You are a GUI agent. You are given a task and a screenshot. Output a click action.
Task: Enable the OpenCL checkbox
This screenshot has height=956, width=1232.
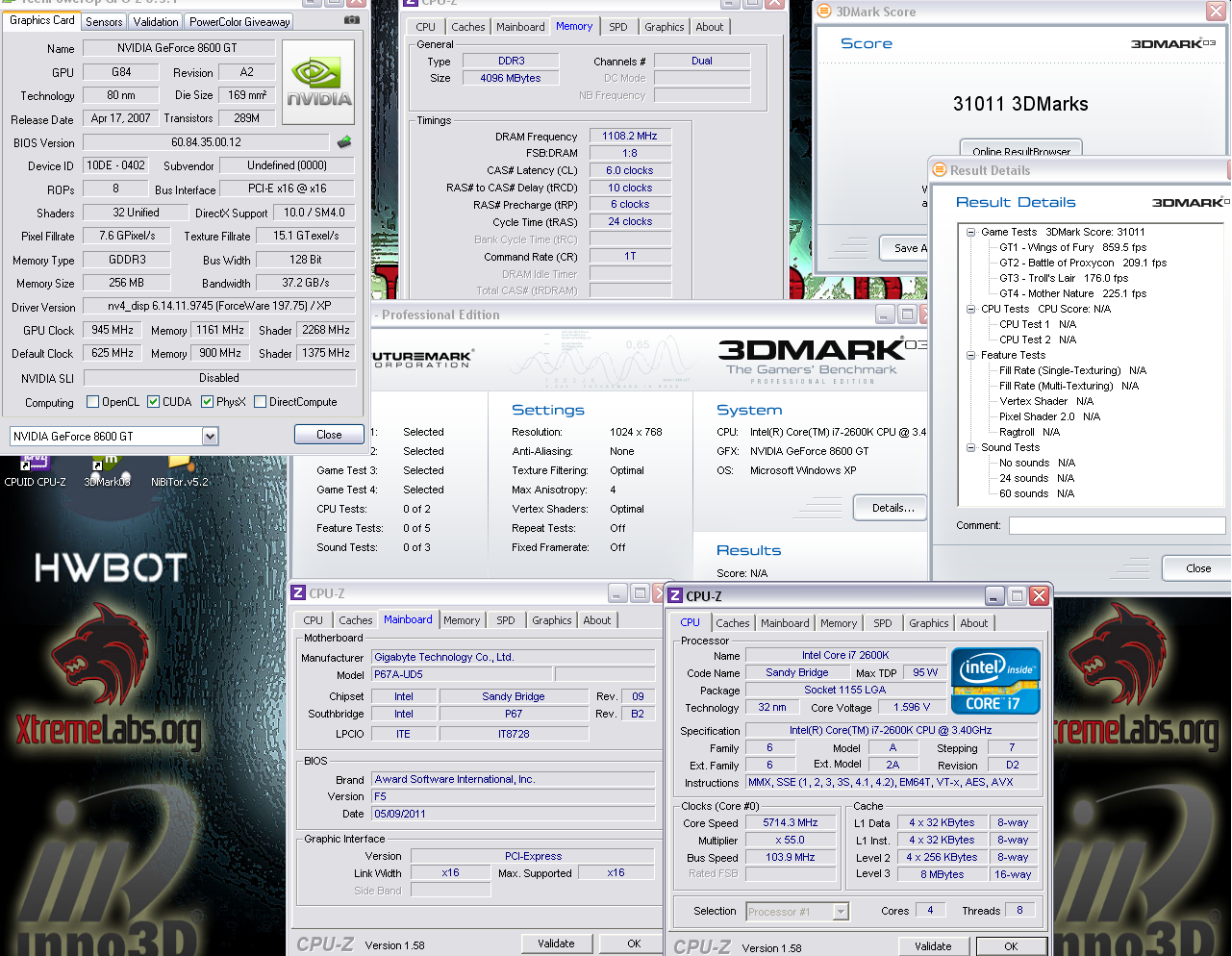point(92,402)
